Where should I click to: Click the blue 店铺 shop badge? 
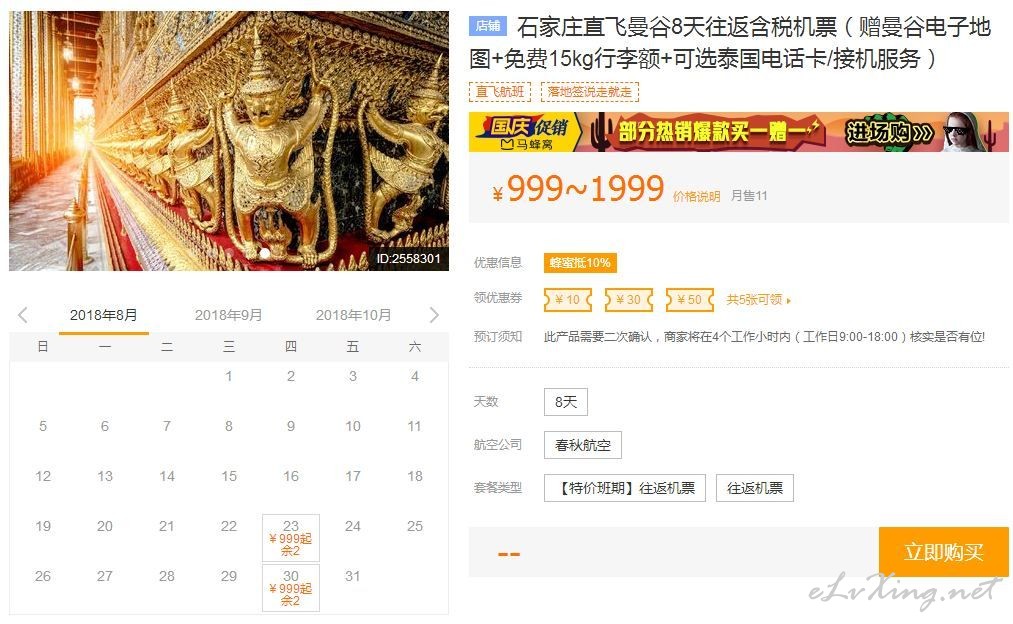(488, 25)
